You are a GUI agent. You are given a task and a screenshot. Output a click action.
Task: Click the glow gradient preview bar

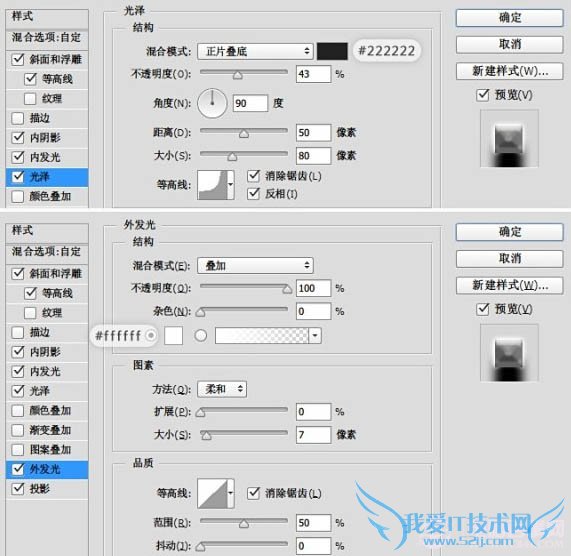click(262, 335)
